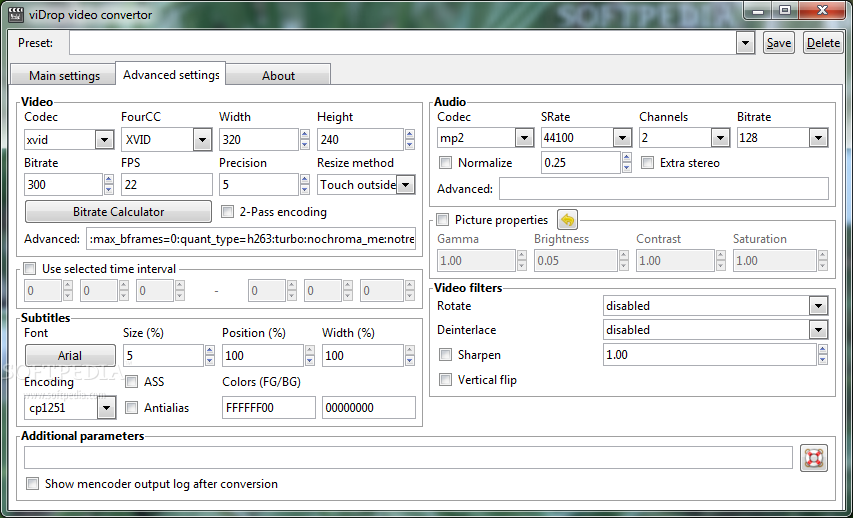853x518 pixels.
Task: Click the subtitle foreground color field FFFFFF00
Action: [x=269, y=408]
